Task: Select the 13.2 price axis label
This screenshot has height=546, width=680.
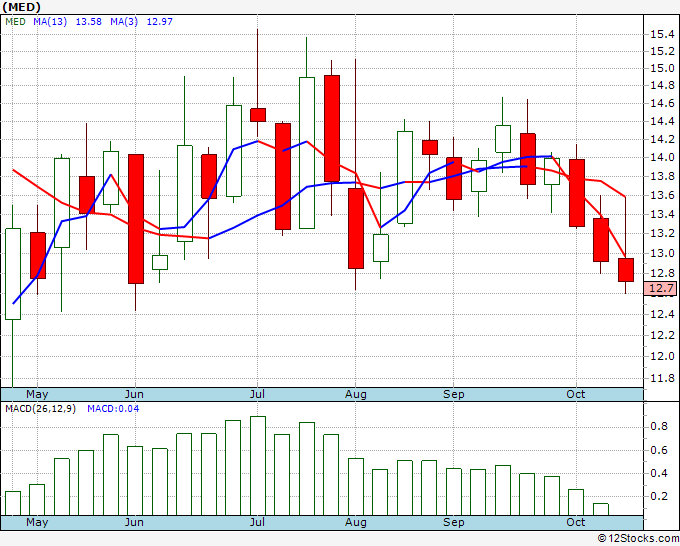Action: click(x=662, y=233)
